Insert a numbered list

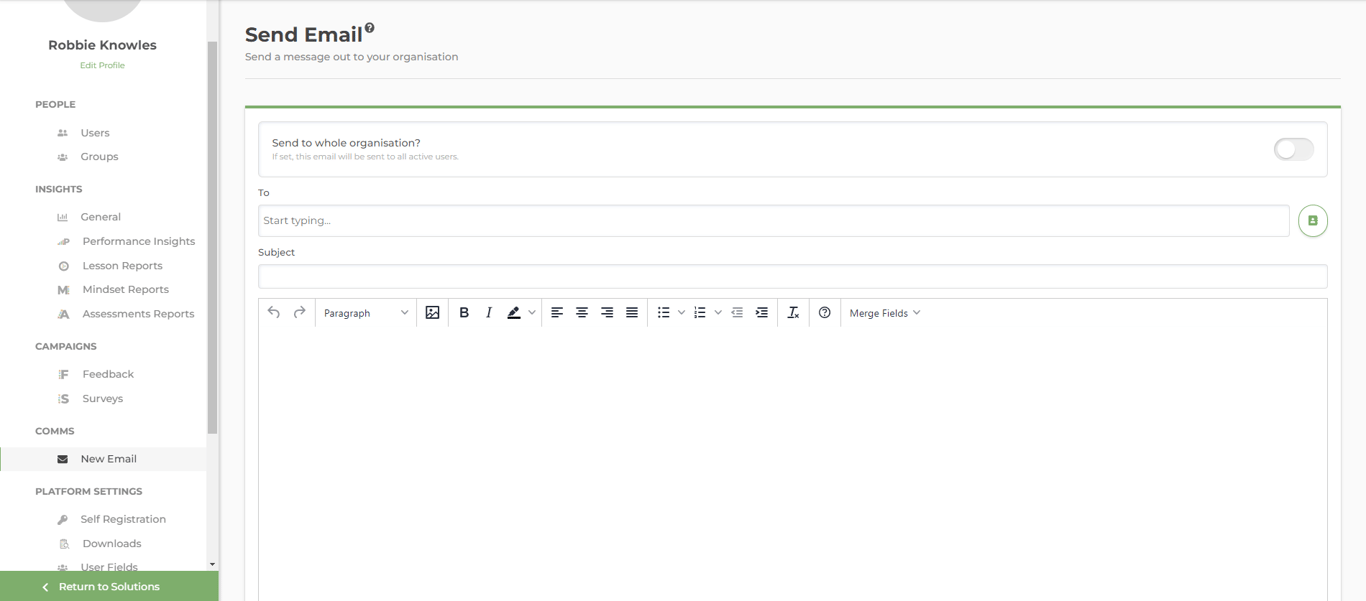point(700,313)
